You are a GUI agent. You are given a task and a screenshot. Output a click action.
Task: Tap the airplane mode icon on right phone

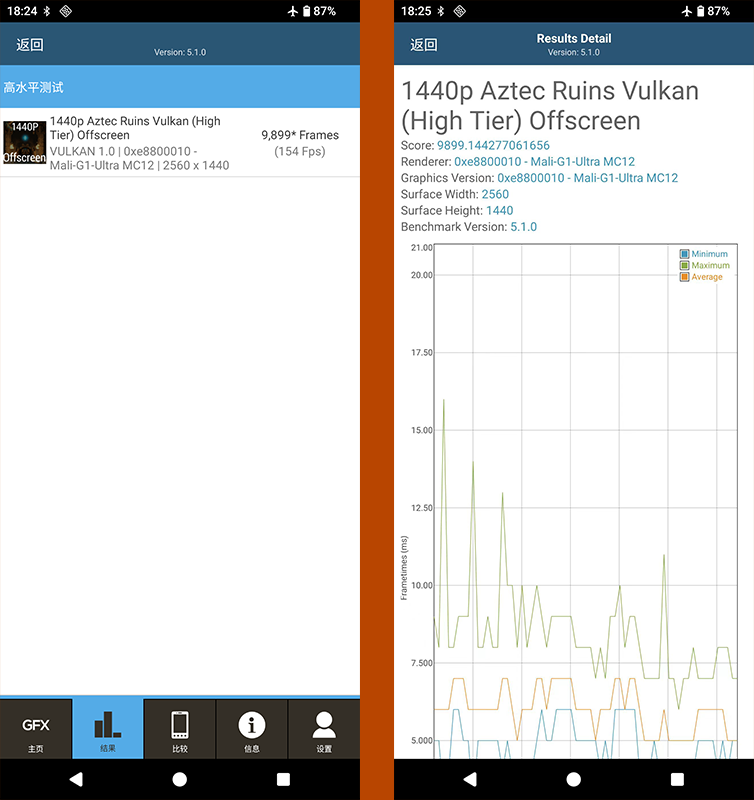(x=686, y=11)
